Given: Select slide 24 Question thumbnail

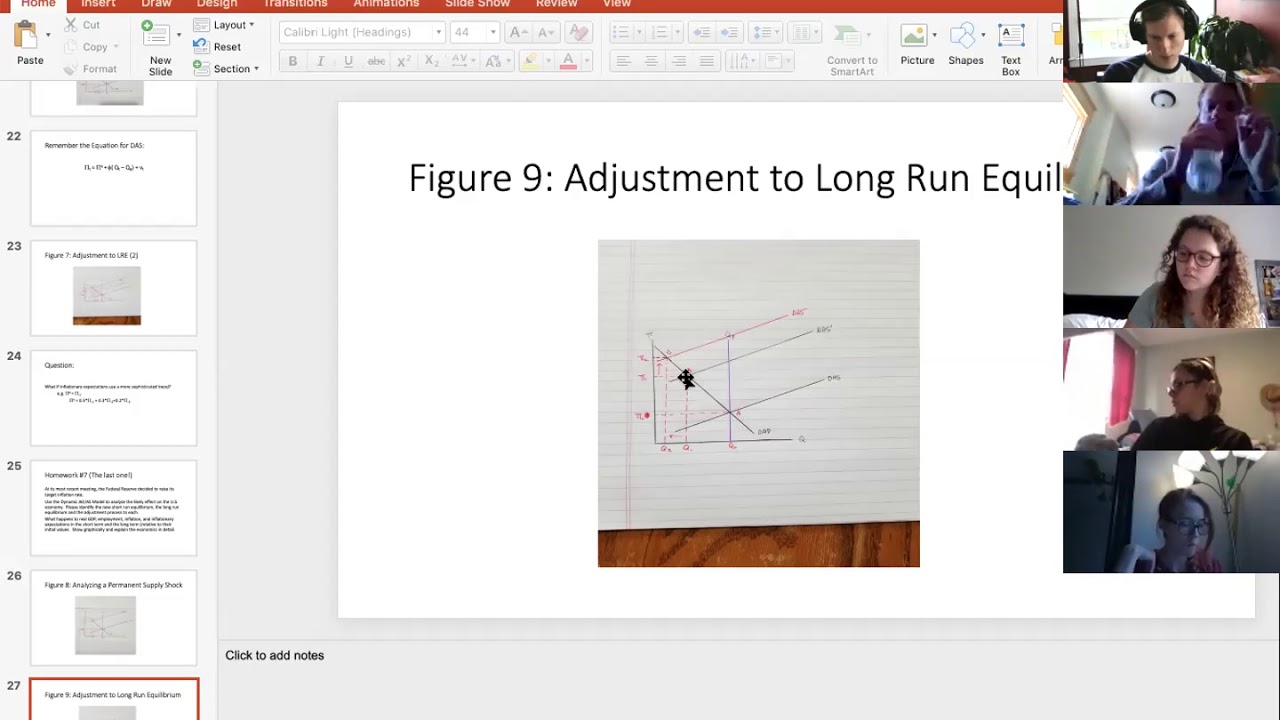Looking at the screenshot, I should click(114, 398).
